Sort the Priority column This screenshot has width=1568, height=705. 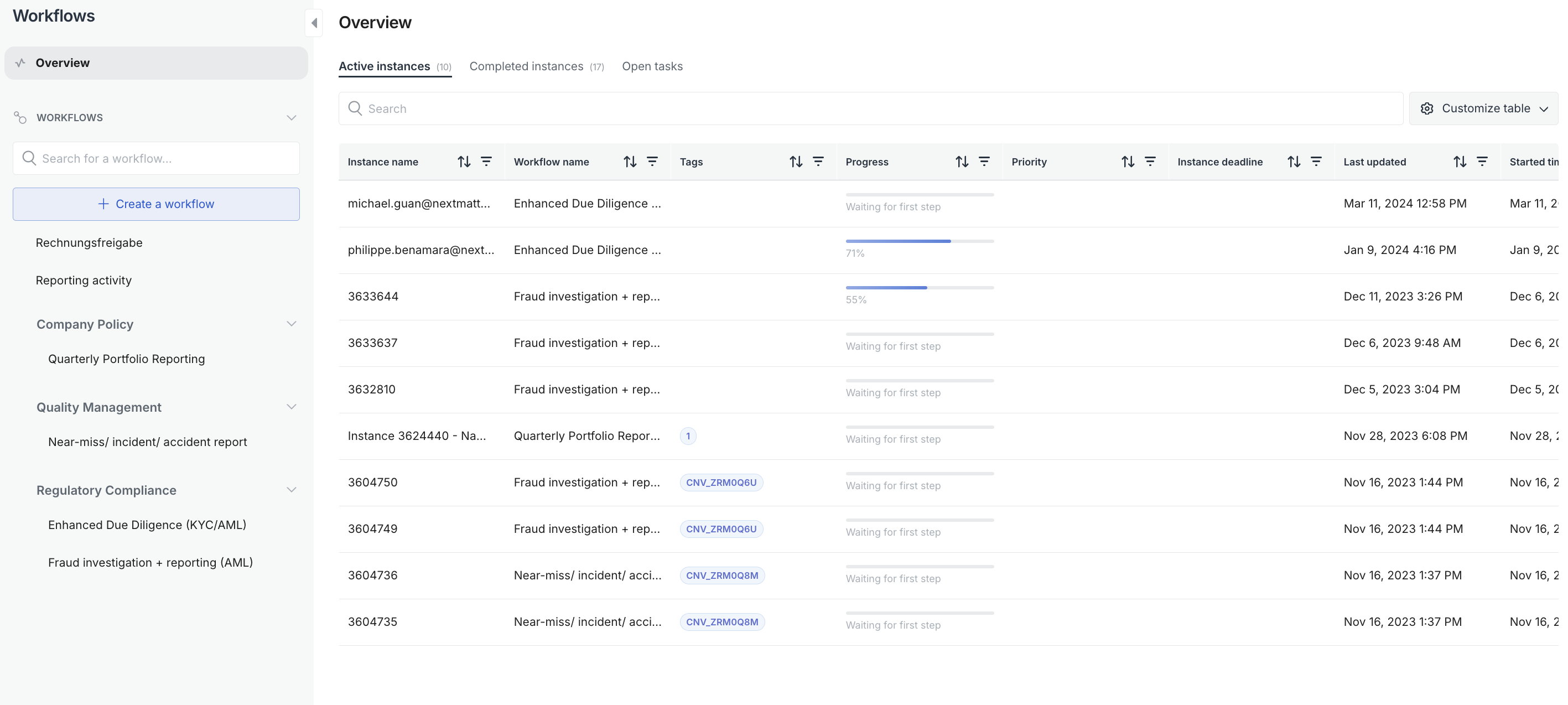1127,162
